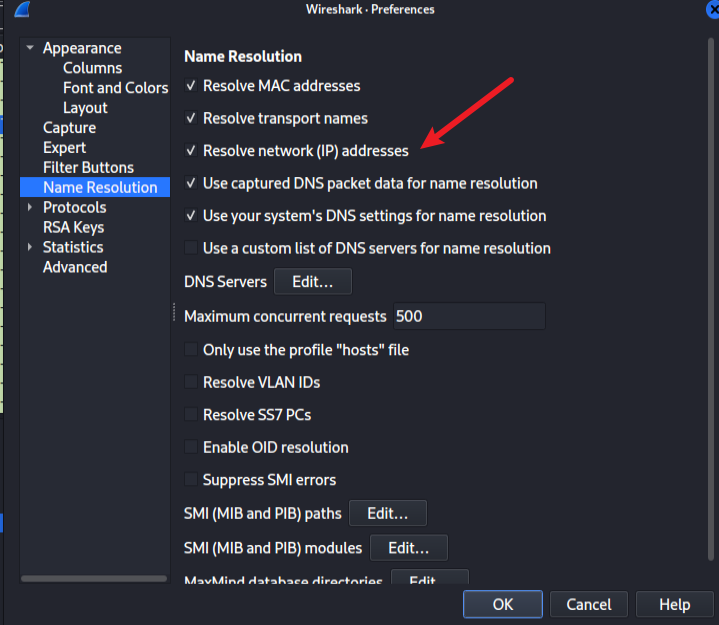Enable custom list of DNS servers
Image resolution: width=719 pixels, height=625 pixels.
[x=191, y=248]
